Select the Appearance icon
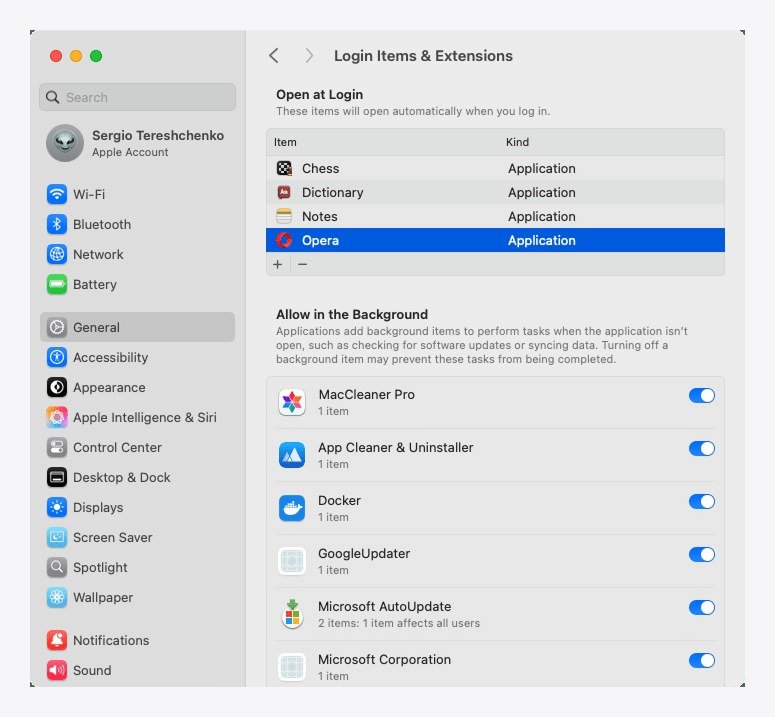The width and height of the screenshot is (775, 717). pos(57,387)
